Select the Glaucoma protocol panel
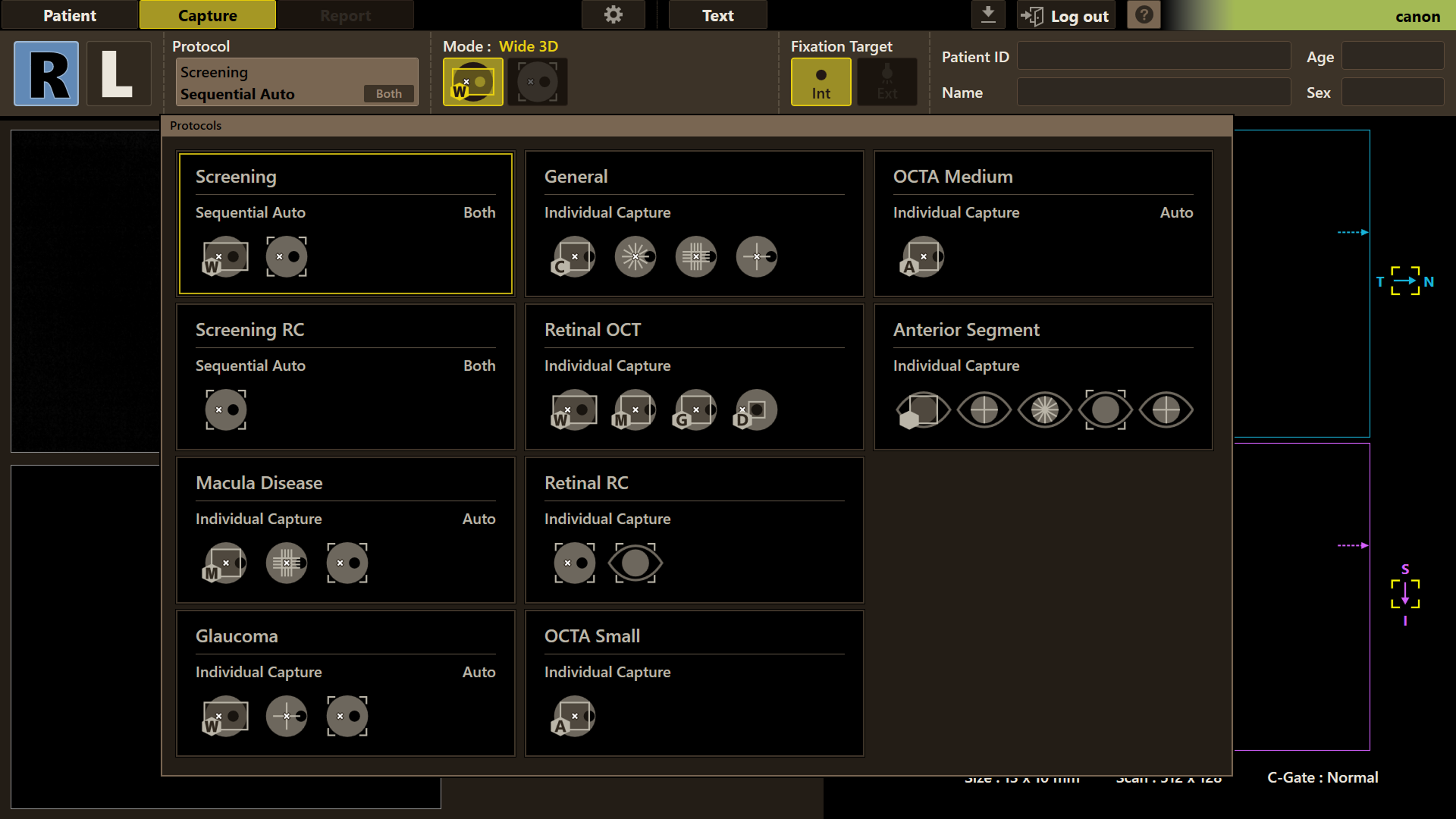 click(345, 682)
